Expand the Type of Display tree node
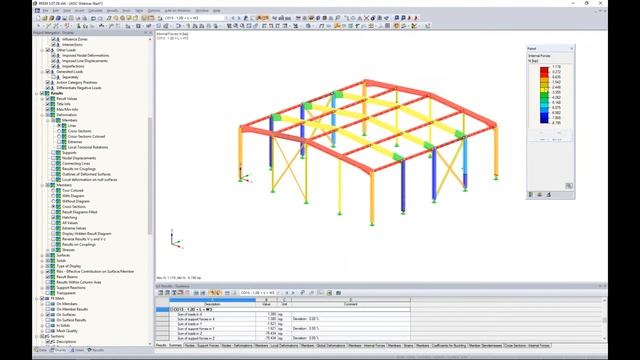 (x=42, y=266)
